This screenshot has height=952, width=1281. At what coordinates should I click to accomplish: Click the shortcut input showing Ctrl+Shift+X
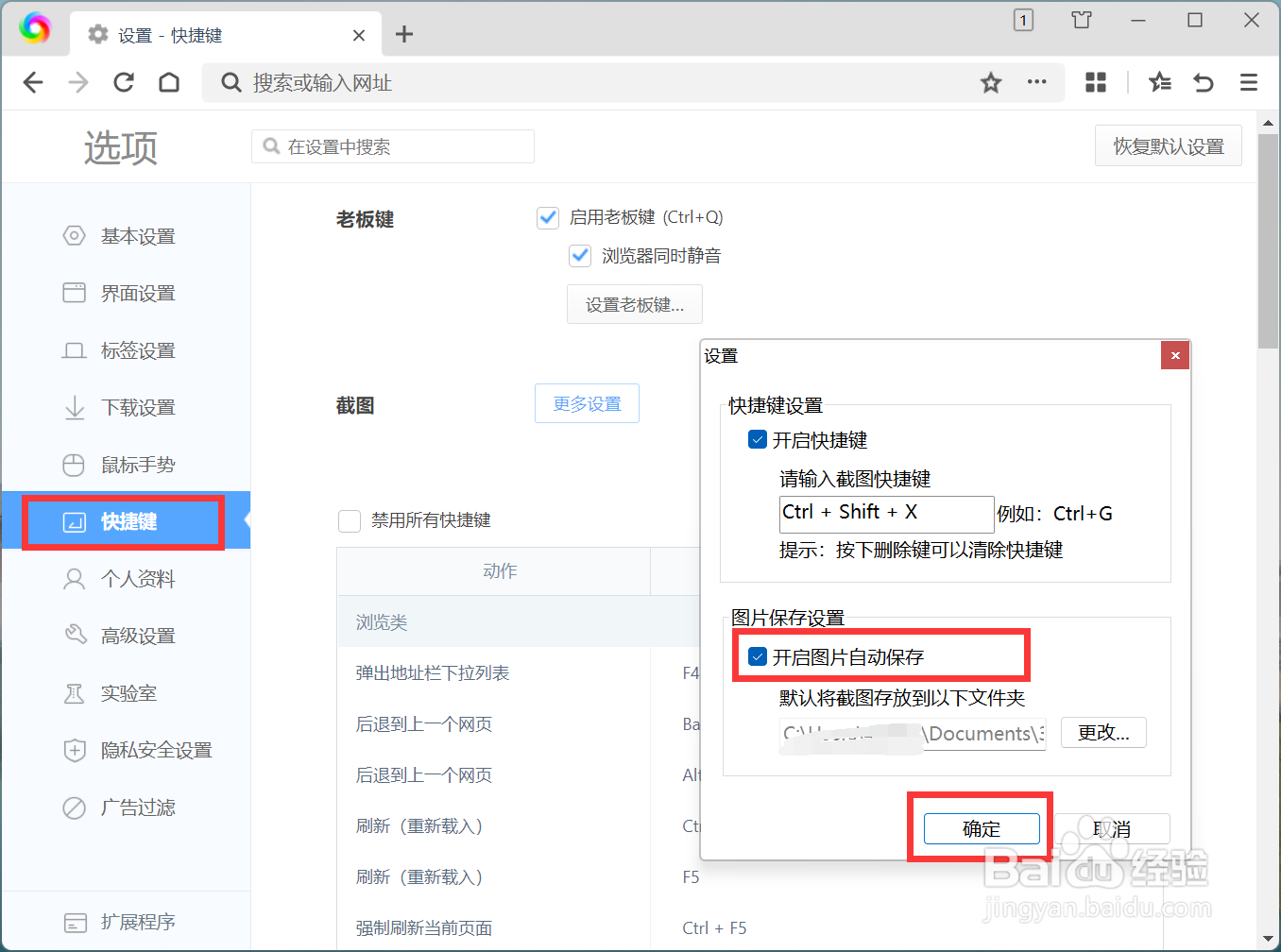click(x=886, y=514)
